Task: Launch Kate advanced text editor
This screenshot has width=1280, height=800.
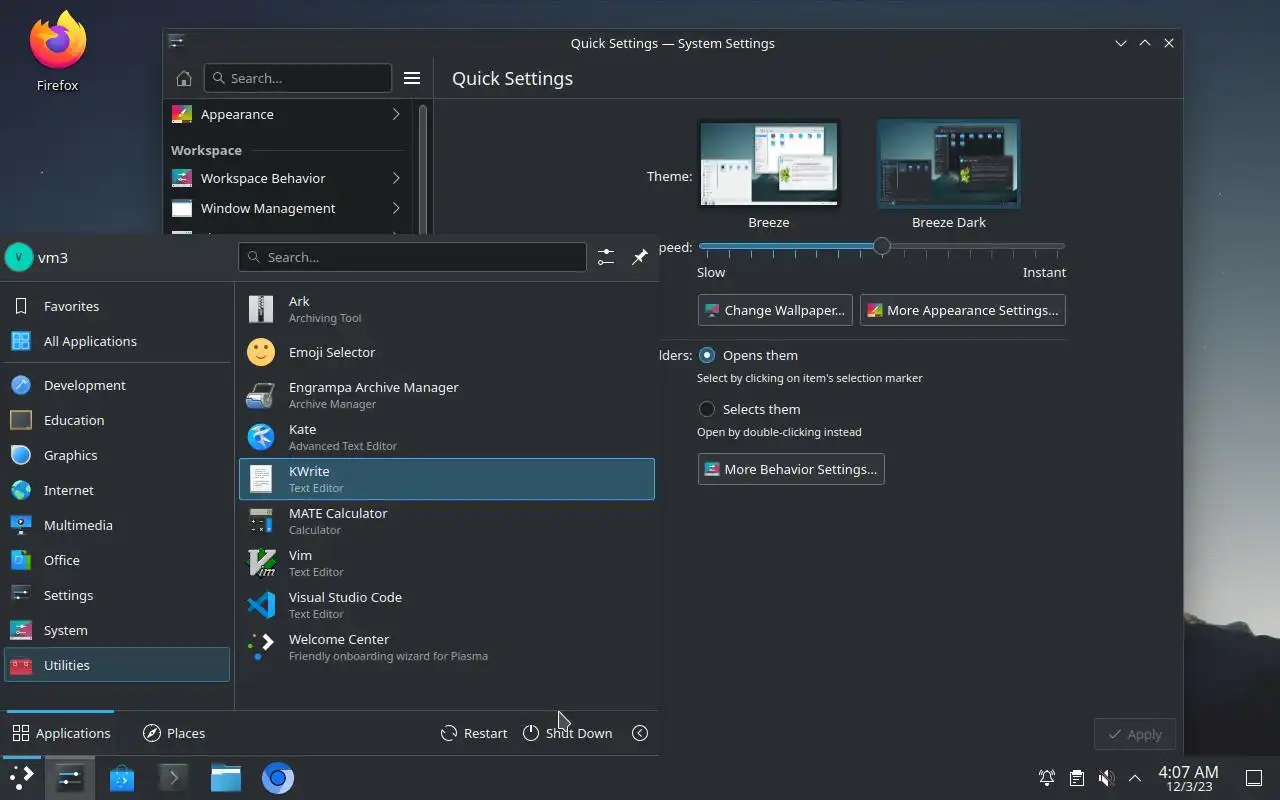Action: click(x=447, y=437)
